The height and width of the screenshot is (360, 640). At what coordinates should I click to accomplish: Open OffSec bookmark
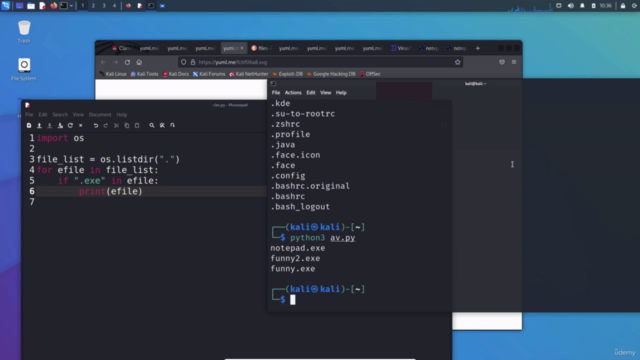(370, 74)
